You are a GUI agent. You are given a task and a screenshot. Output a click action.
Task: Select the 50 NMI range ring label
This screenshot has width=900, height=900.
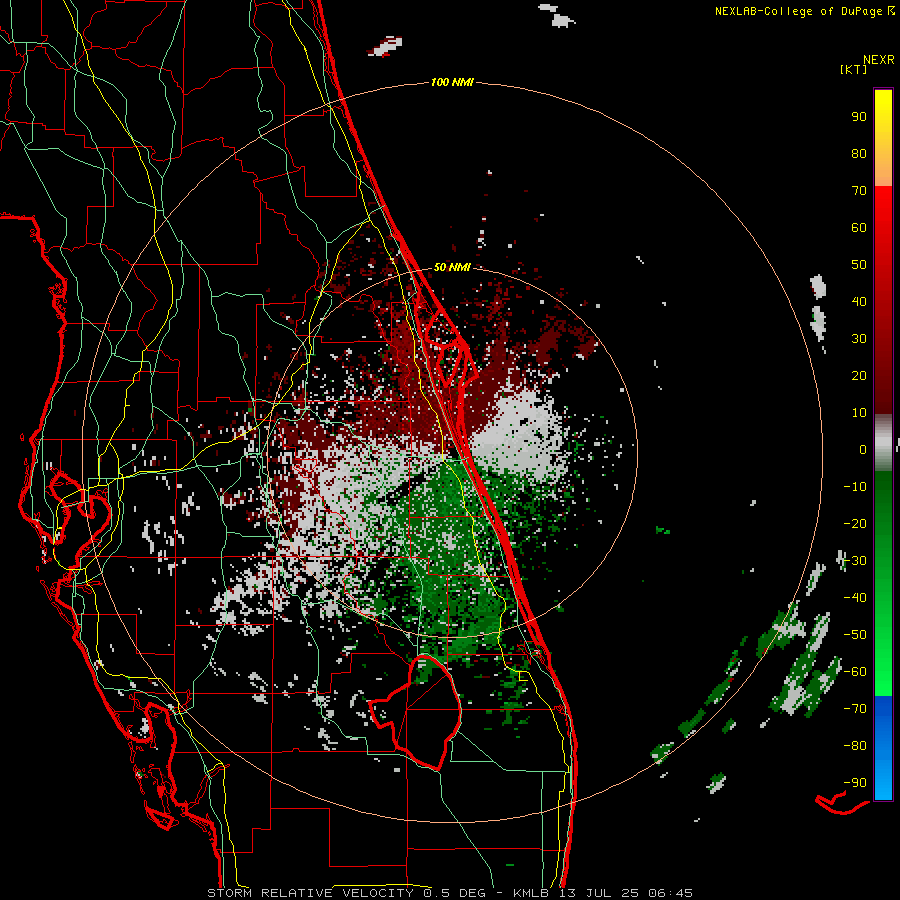click(452, 267)
